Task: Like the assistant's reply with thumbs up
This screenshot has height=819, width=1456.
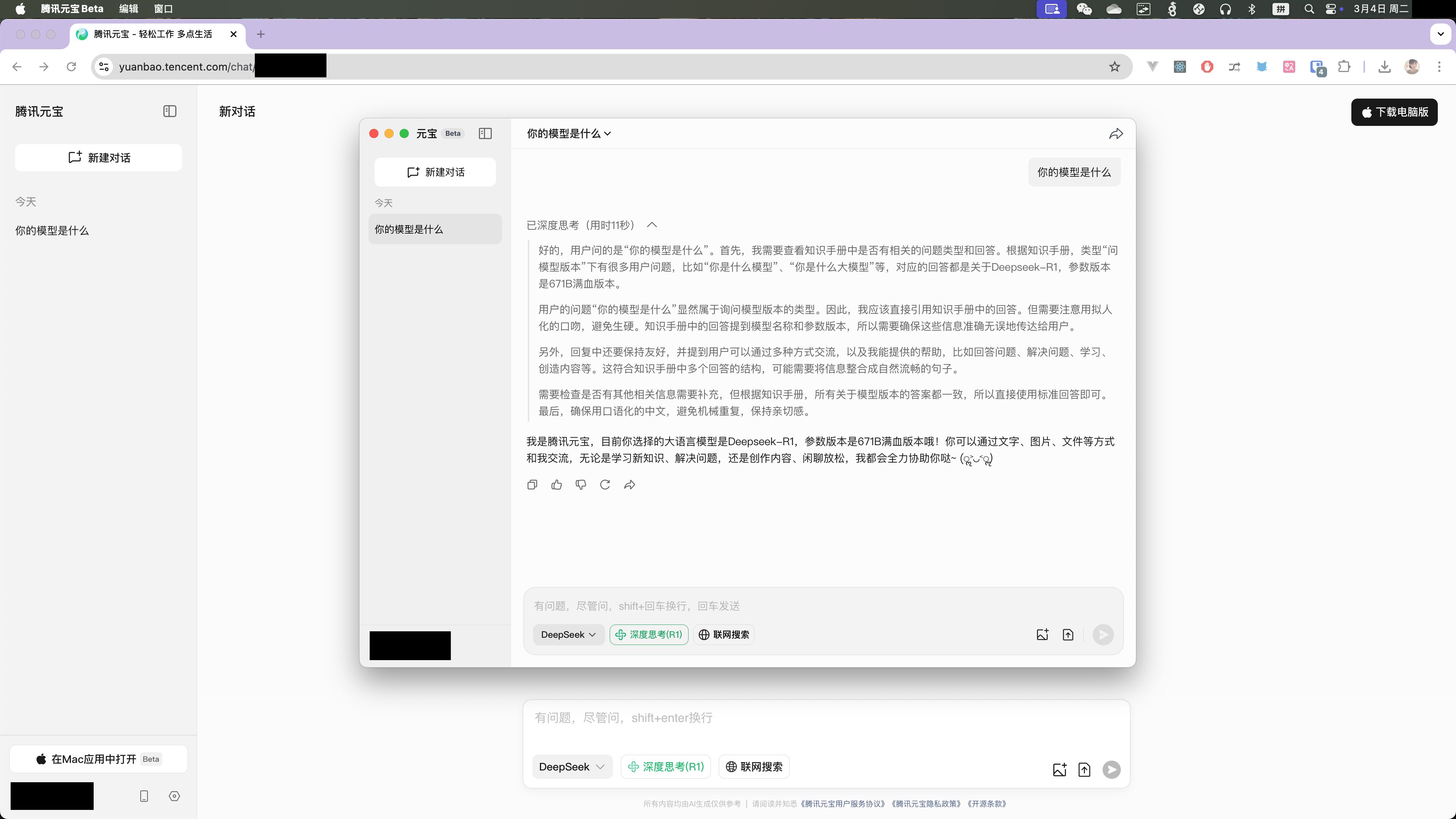Action: click(x=557, y=485)
